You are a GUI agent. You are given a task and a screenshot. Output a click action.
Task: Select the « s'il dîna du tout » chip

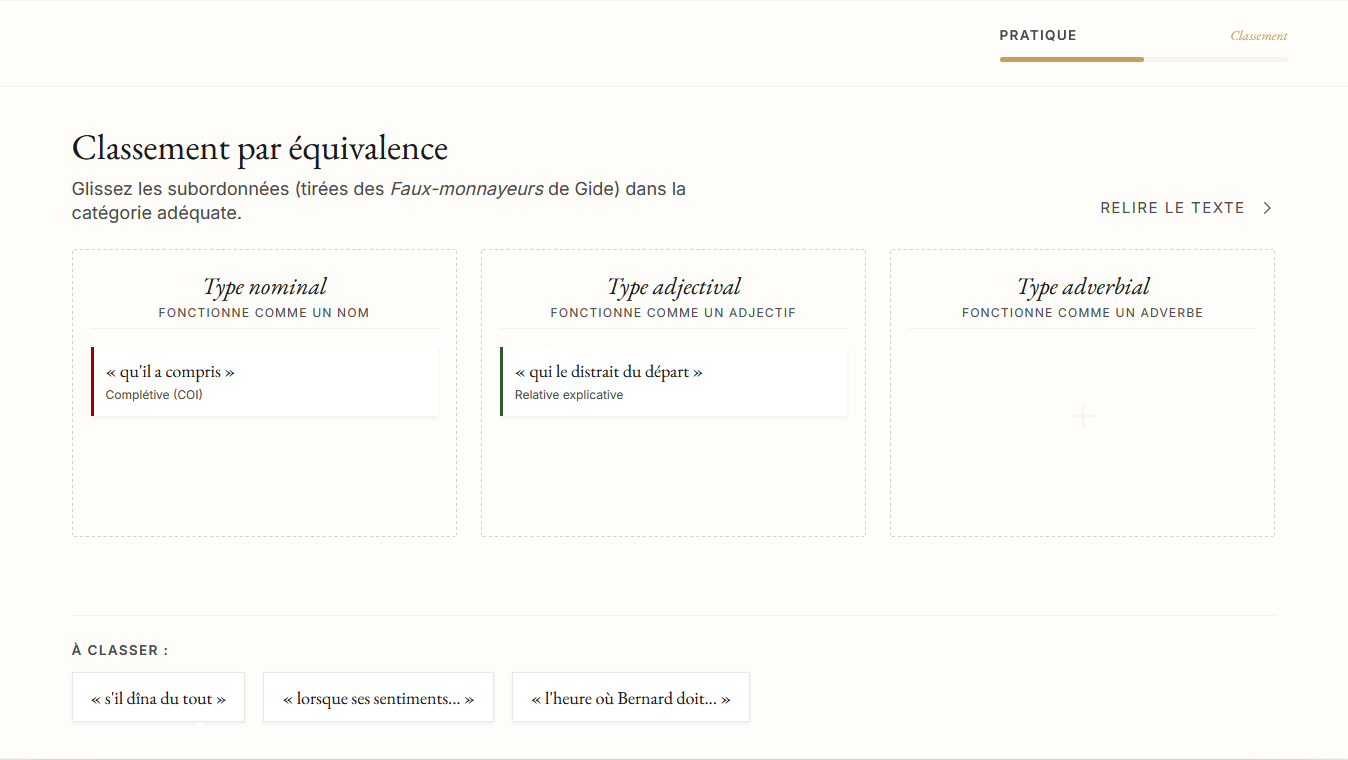pyautogui.click(x=158, y=698)
